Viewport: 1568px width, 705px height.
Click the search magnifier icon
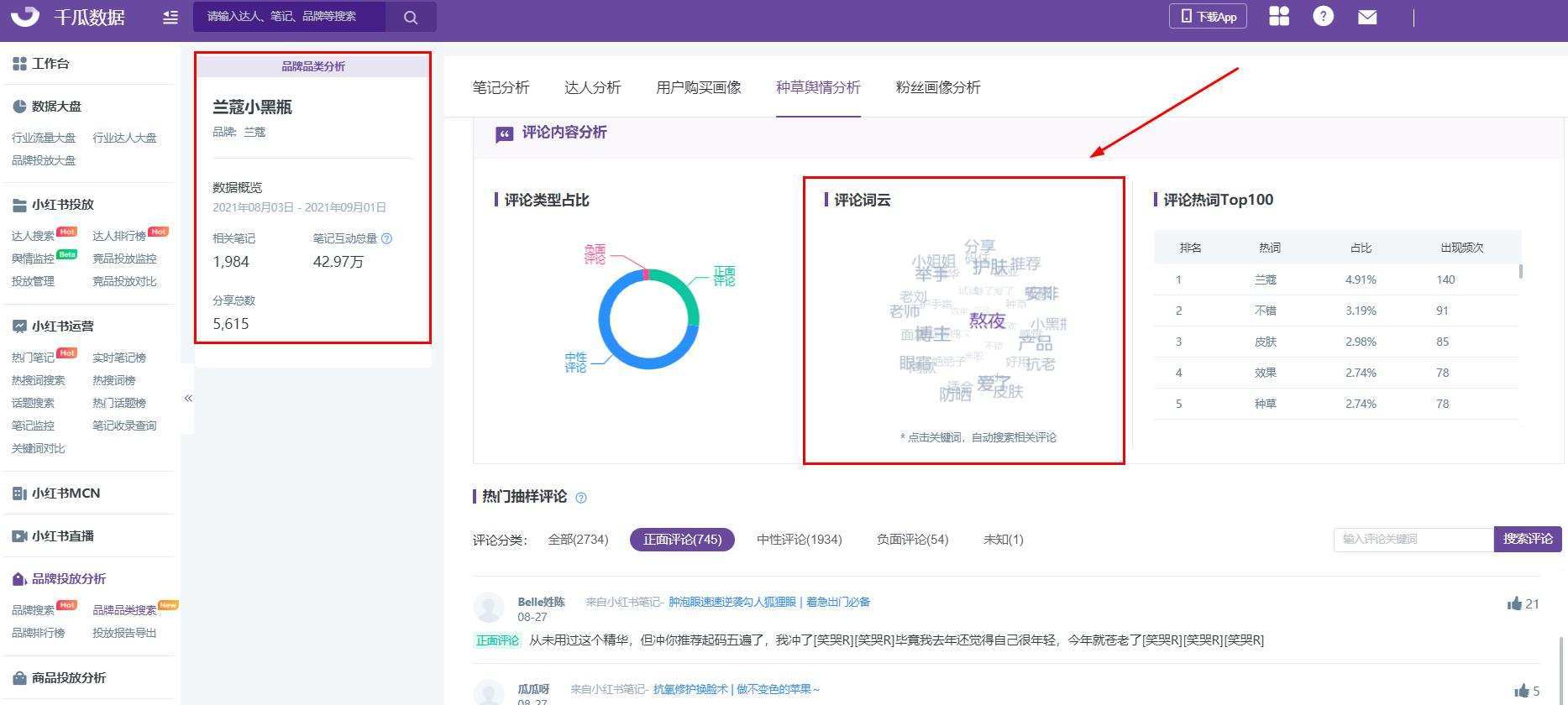[411, 17]
